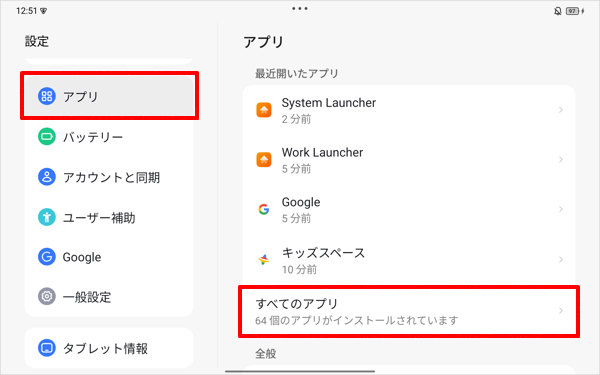Click the 最近開いたアプリ section header
This screenshot has height=375, width=600.
click(297, 73)
